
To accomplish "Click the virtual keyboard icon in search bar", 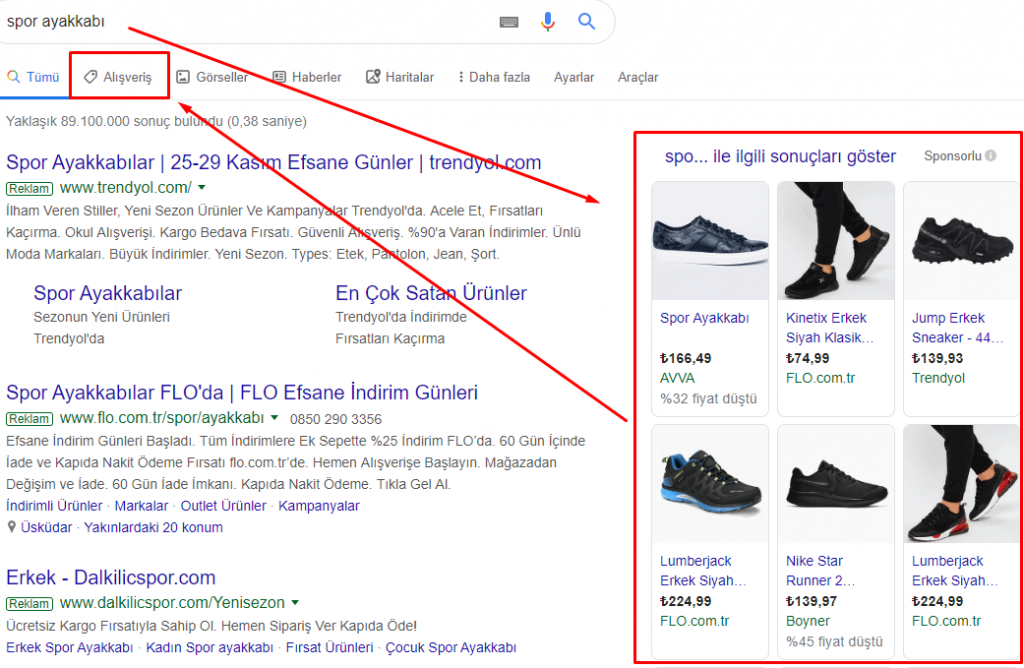I will (509, 21).
